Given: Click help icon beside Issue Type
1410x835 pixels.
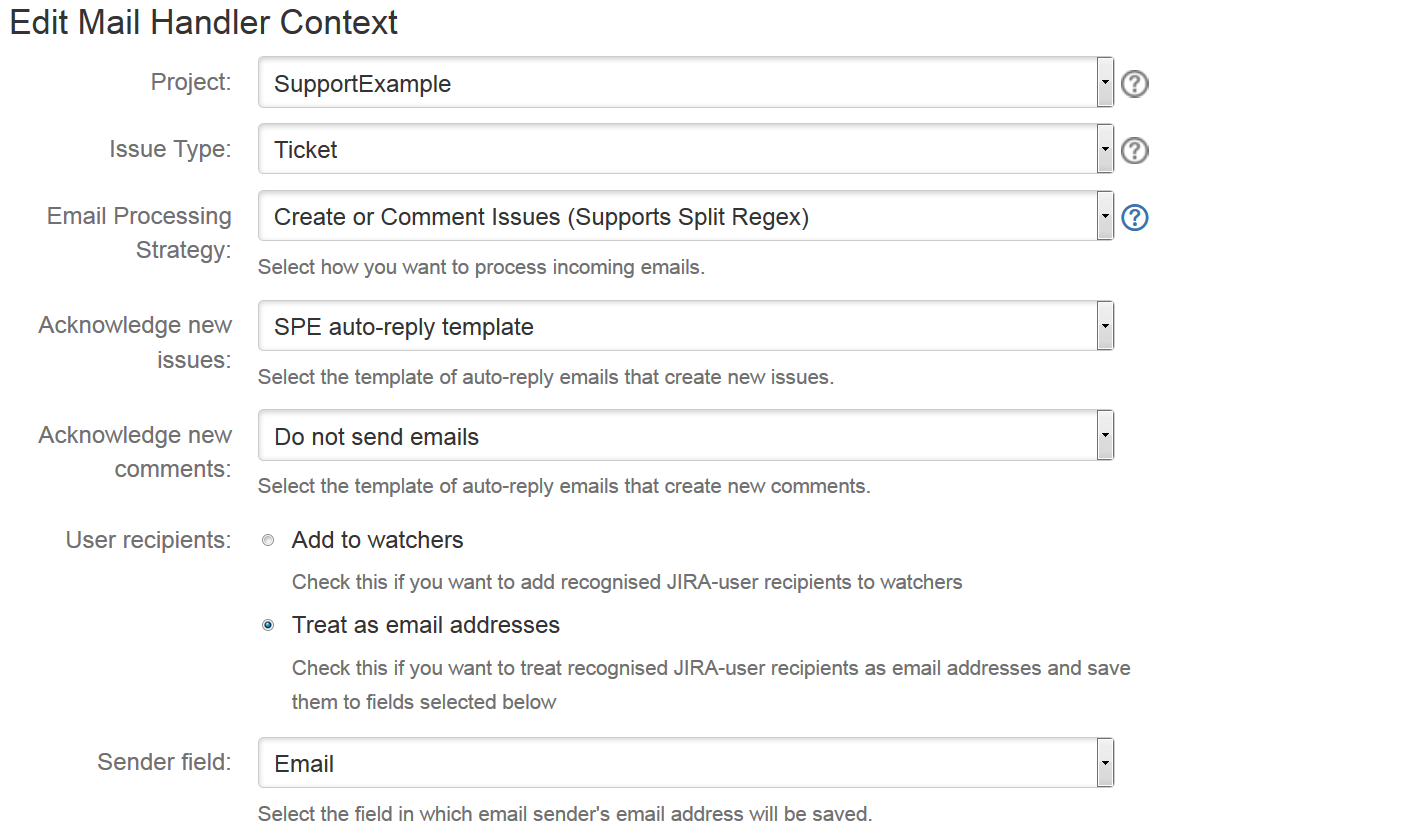Looking at the screenshot, I should [x=1134, y=151].
